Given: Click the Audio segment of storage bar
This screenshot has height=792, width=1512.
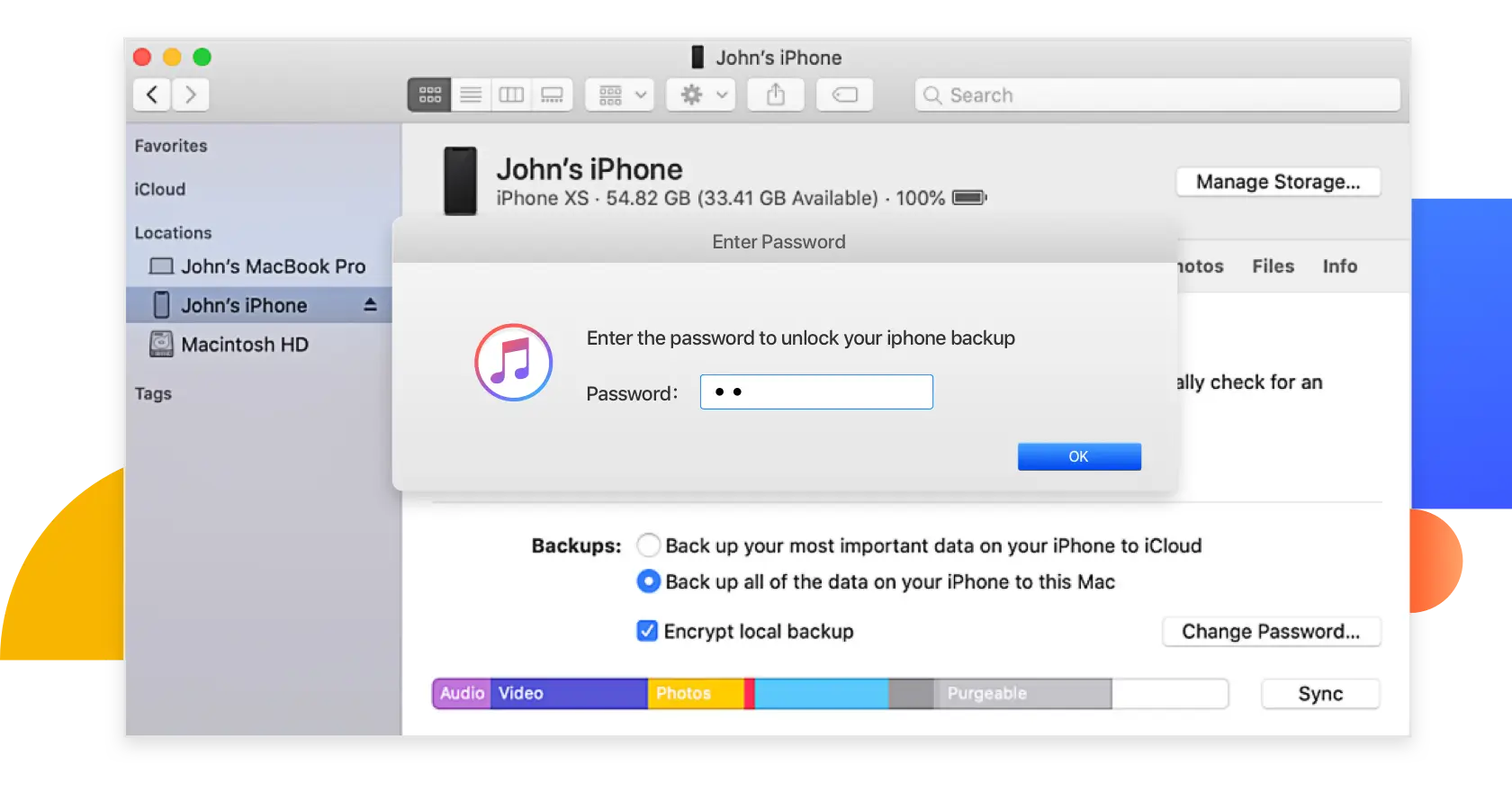Looking at the screenshot, I should point(462,694).
